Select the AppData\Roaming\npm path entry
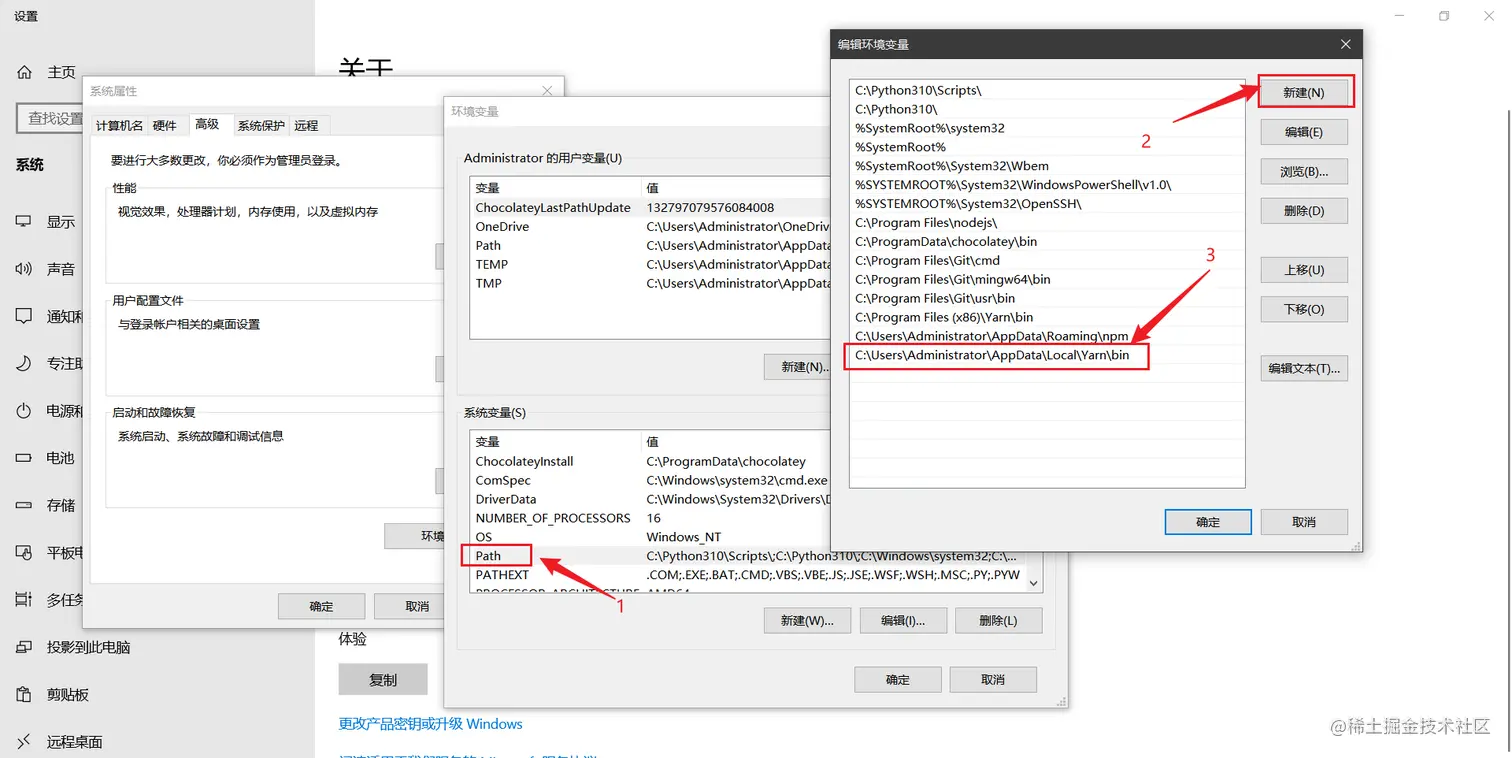 coord(1047,336)
